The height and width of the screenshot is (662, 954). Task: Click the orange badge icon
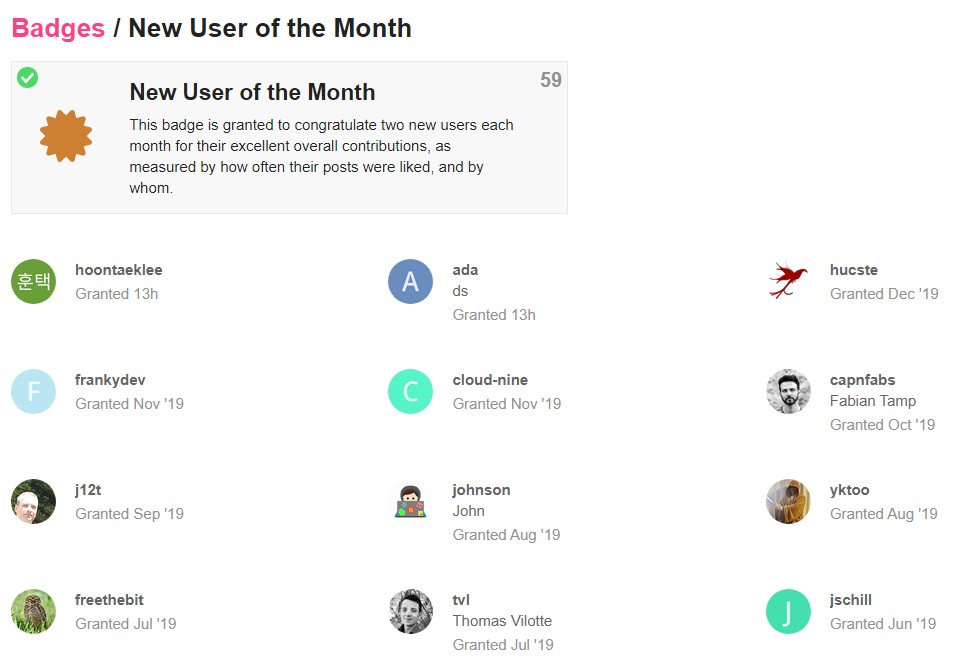click(x=66, y=136)
